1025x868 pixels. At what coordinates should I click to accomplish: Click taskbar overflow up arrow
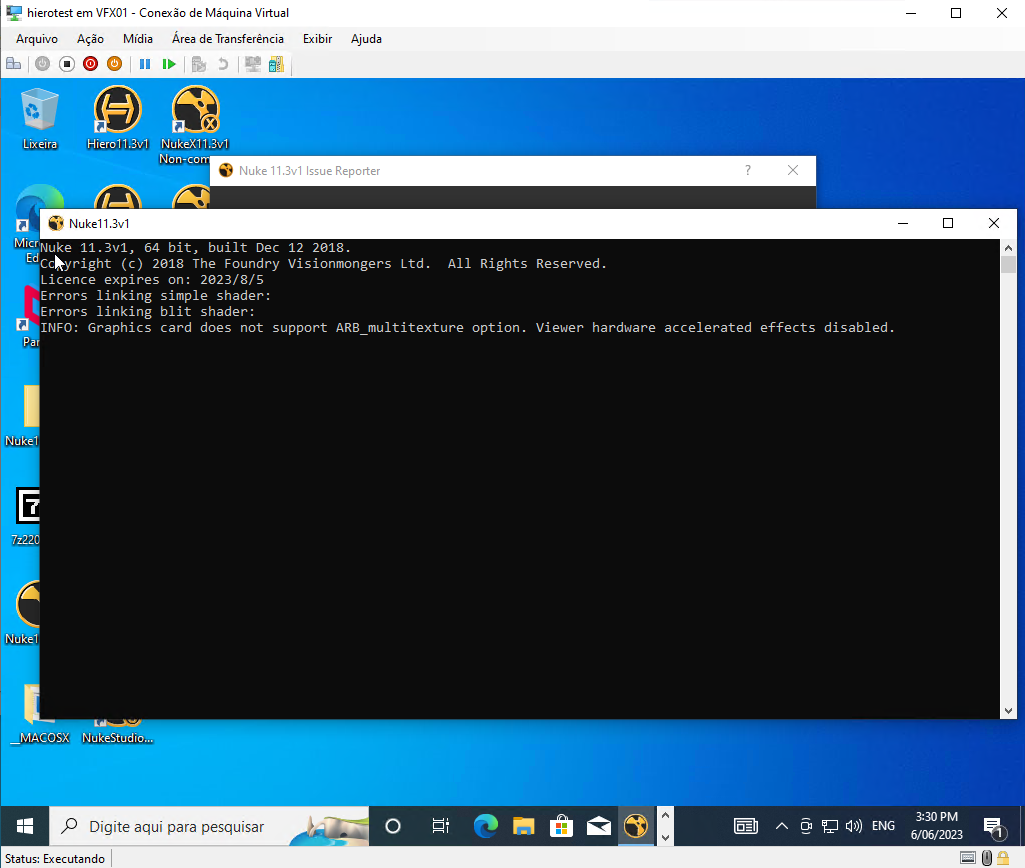point(665,815)
